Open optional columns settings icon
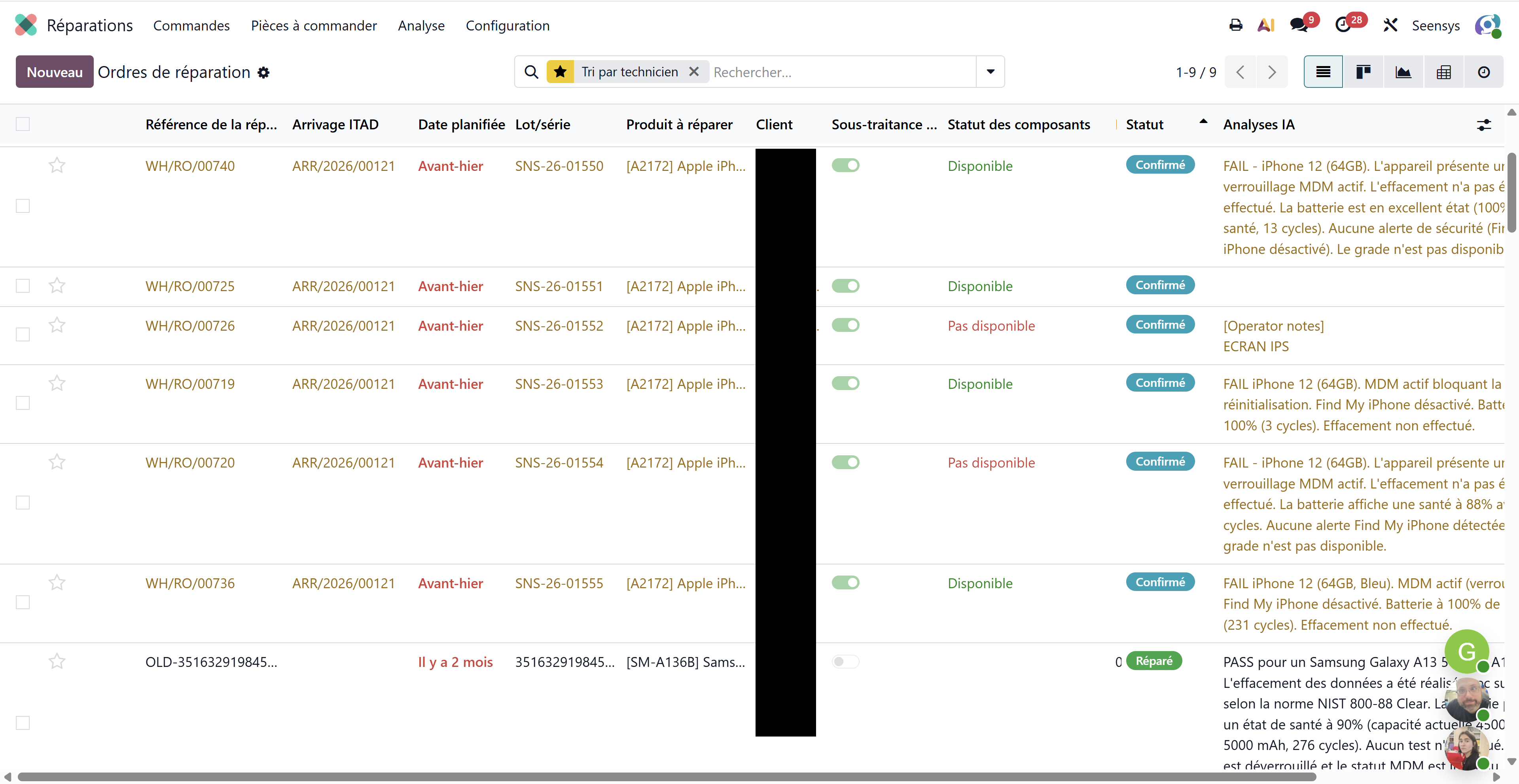This screenshot has height=784, width=1519. tap(1484, 124)
